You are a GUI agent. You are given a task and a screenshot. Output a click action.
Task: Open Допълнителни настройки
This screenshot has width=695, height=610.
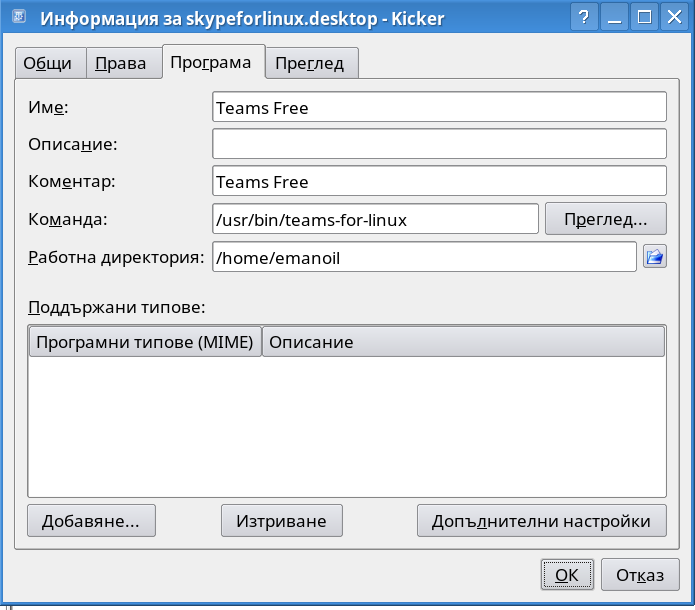pyautogui.click(x=542, y=520)
